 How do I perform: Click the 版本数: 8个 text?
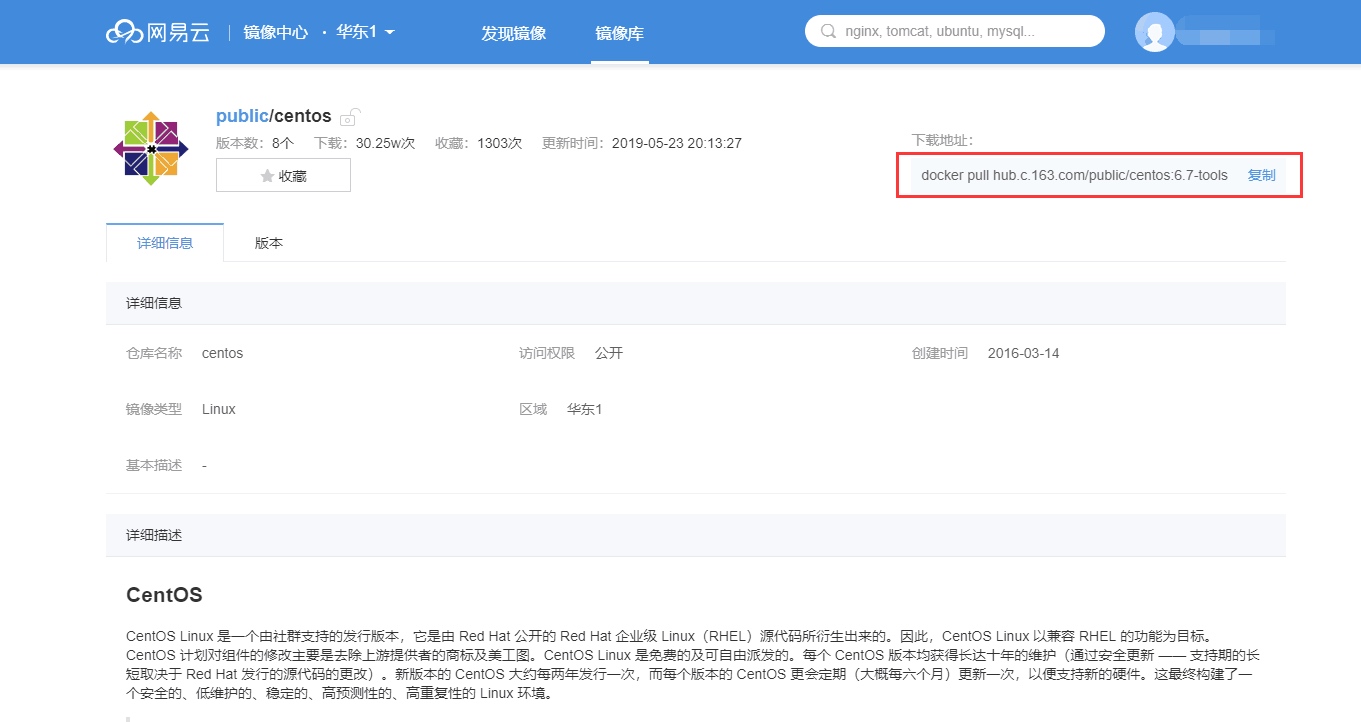click(255, 143)
